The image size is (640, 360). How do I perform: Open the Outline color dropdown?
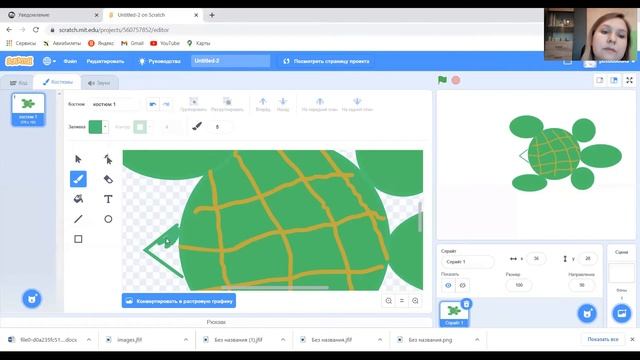point(149,127)
